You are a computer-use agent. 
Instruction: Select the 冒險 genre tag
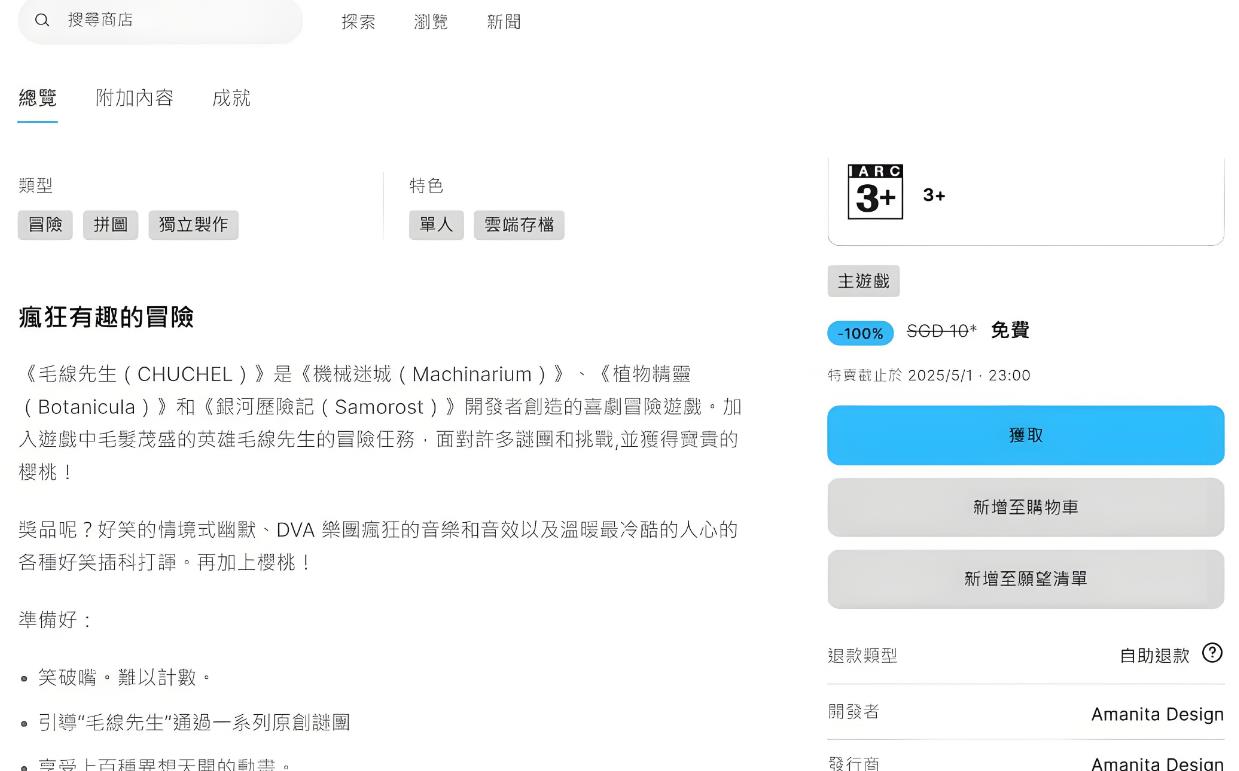click(45, 225)
